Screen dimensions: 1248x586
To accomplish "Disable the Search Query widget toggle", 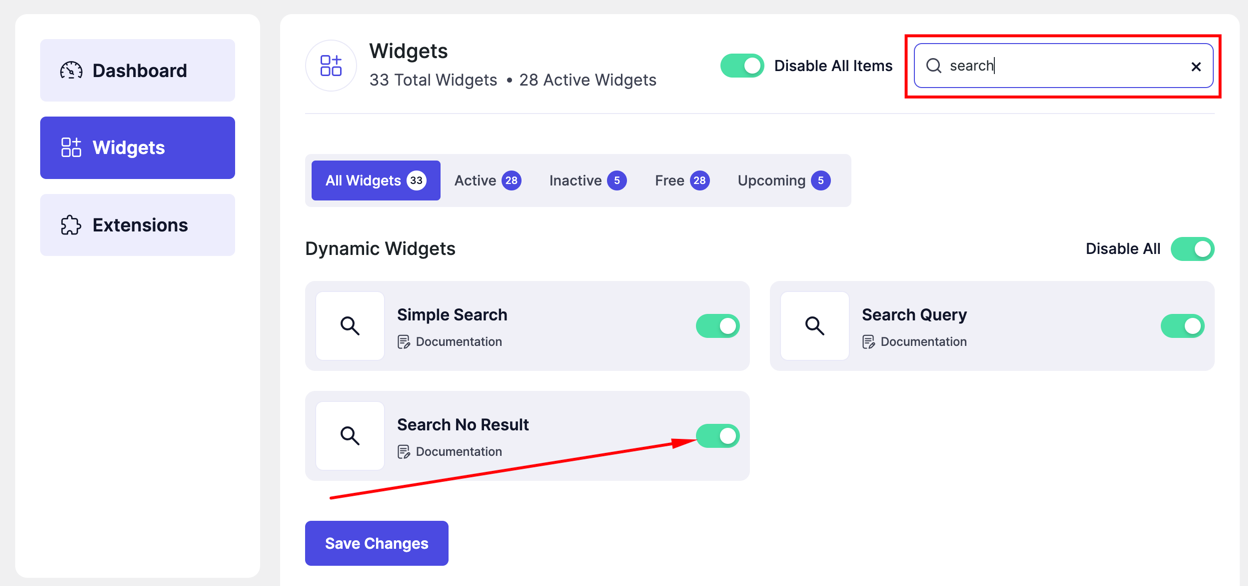I will 1182,326.
